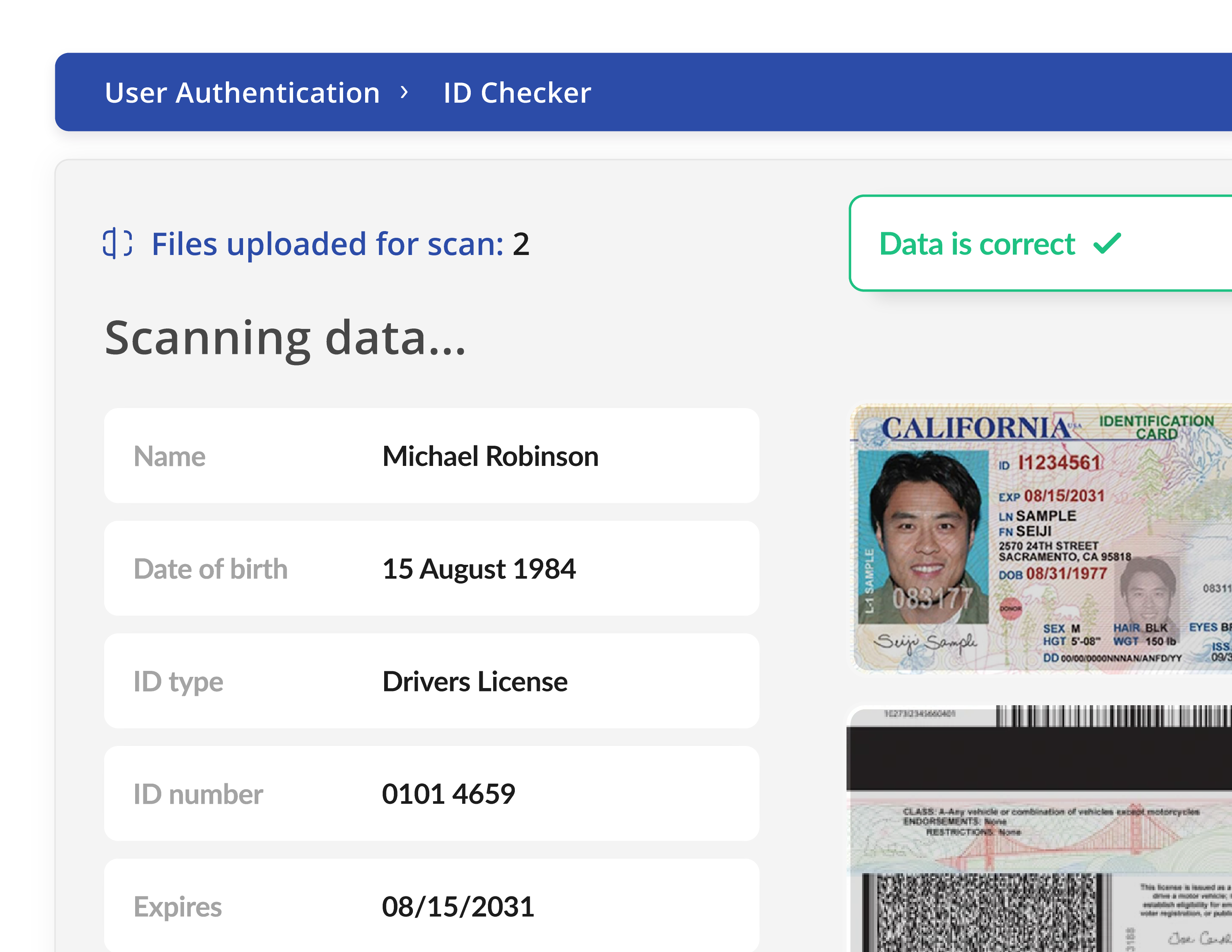Viewport: 1232px width, 952px height.
Task: Click the scan files icon
Action: pos(117,244)
